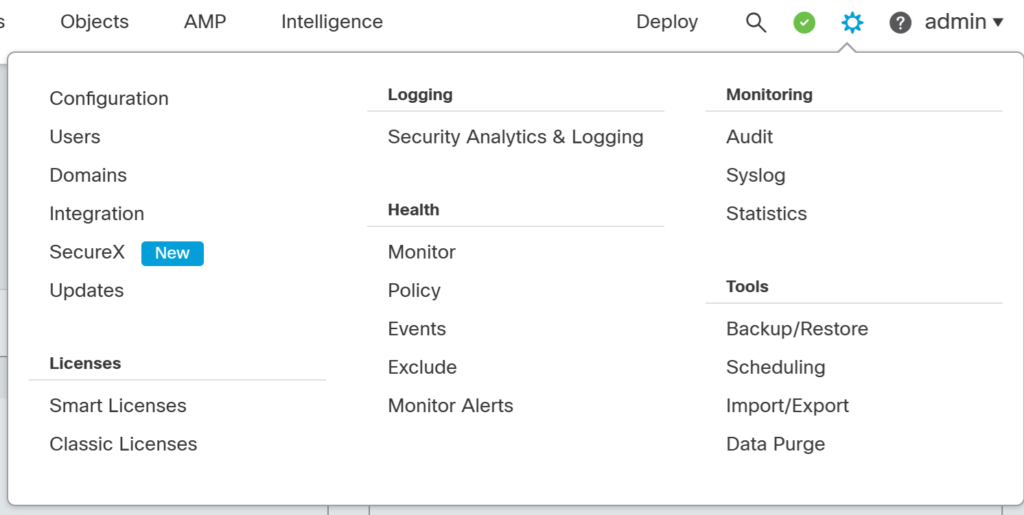
Task: Select Import/Export under Tools
Action: pos(787,406)
